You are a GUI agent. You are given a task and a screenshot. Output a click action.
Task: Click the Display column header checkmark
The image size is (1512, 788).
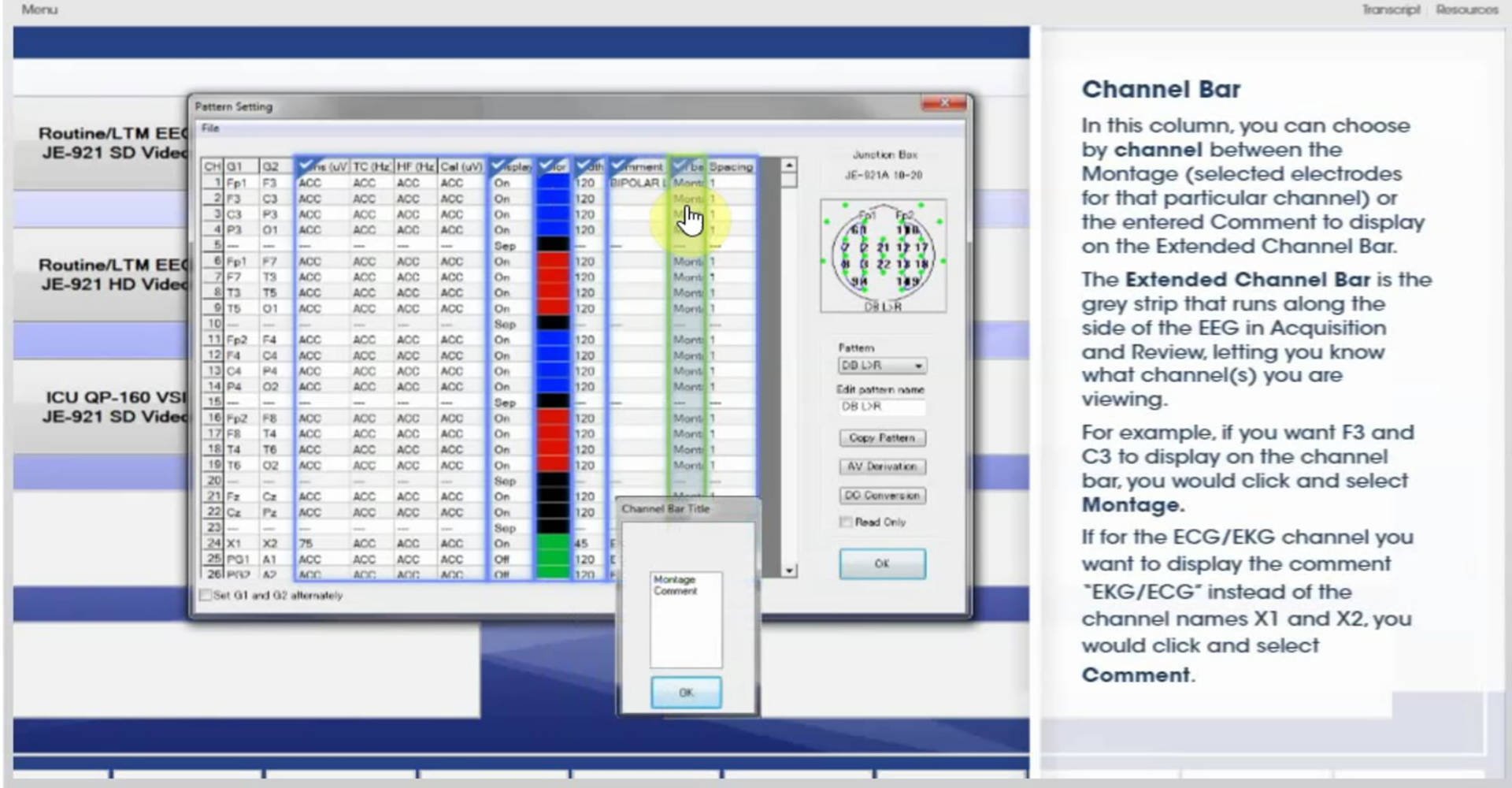coord(498,165)
